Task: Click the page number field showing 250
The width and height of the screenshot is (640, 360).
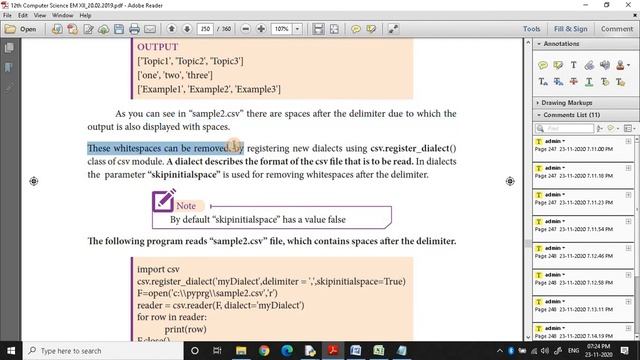Action: tap(205, 29)
